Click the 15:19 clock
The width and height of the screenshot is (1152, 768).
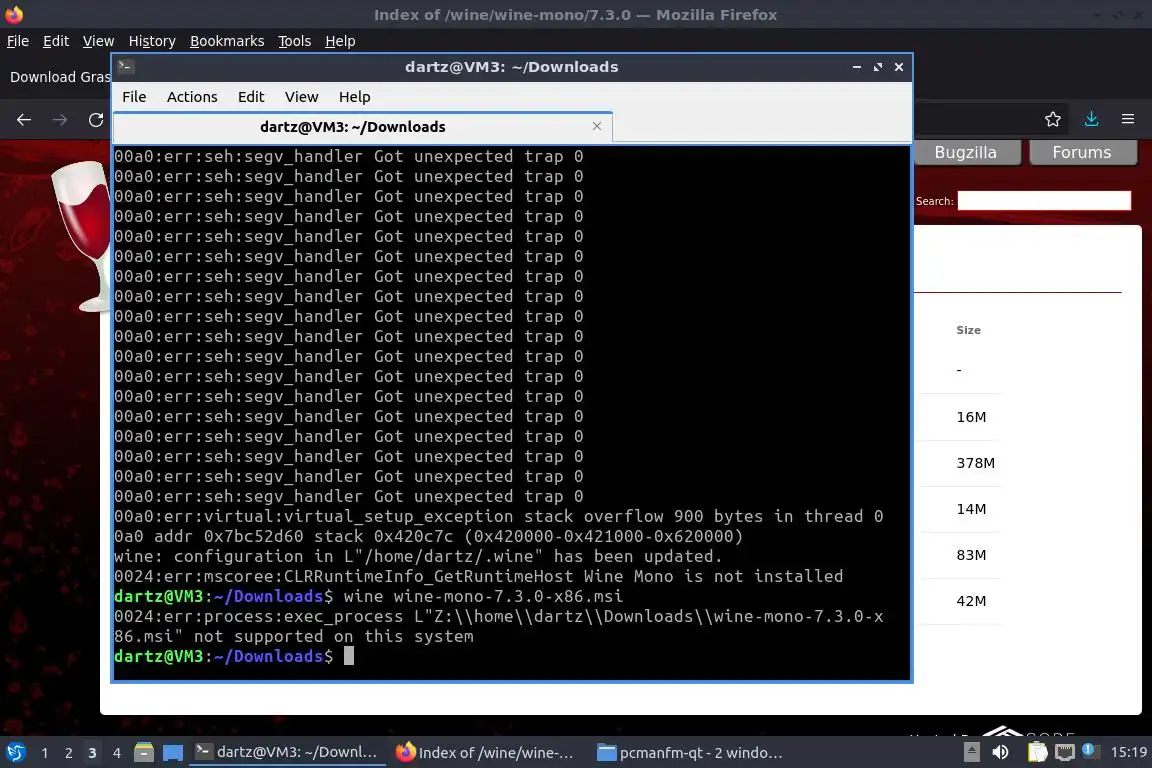point(1128,752)
